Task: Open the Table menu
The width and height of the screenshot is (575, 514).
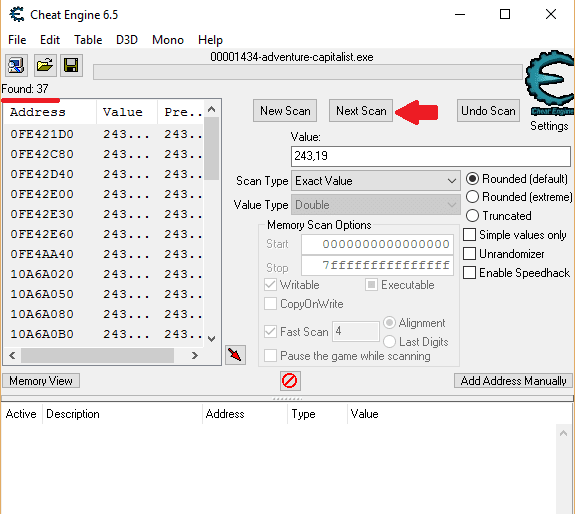Action: (x=88, y=40)
